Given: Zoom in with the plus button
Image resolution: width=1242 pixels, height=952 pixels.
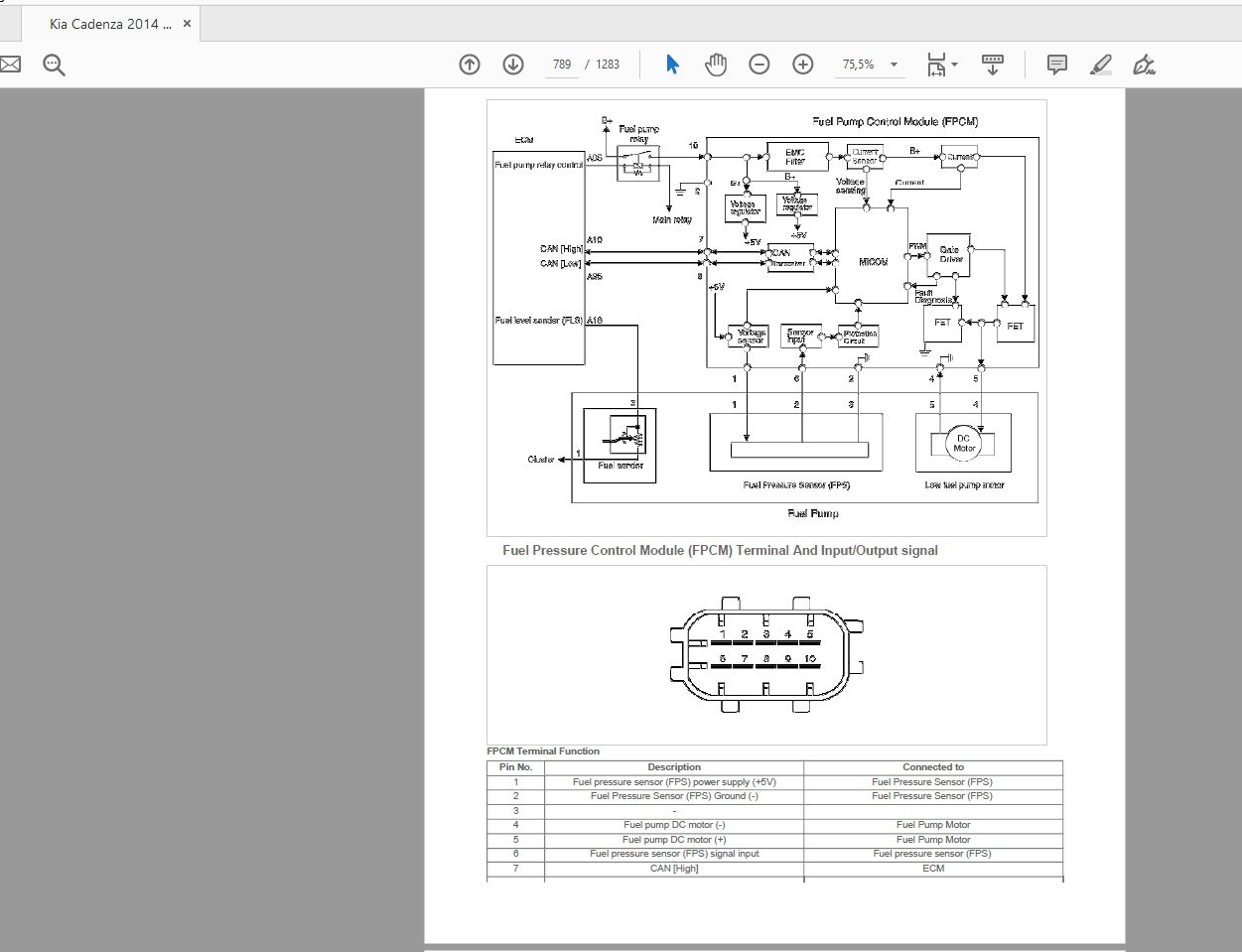Looking at the screenshot, I should coord(802,64).
